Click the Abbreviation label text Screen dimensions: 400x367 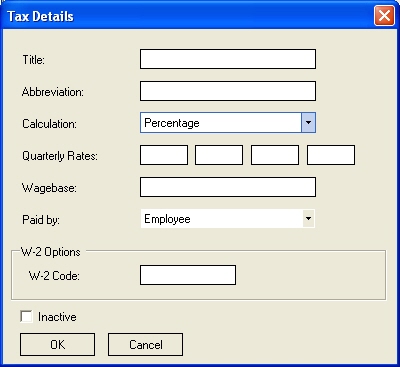(53, 92)
